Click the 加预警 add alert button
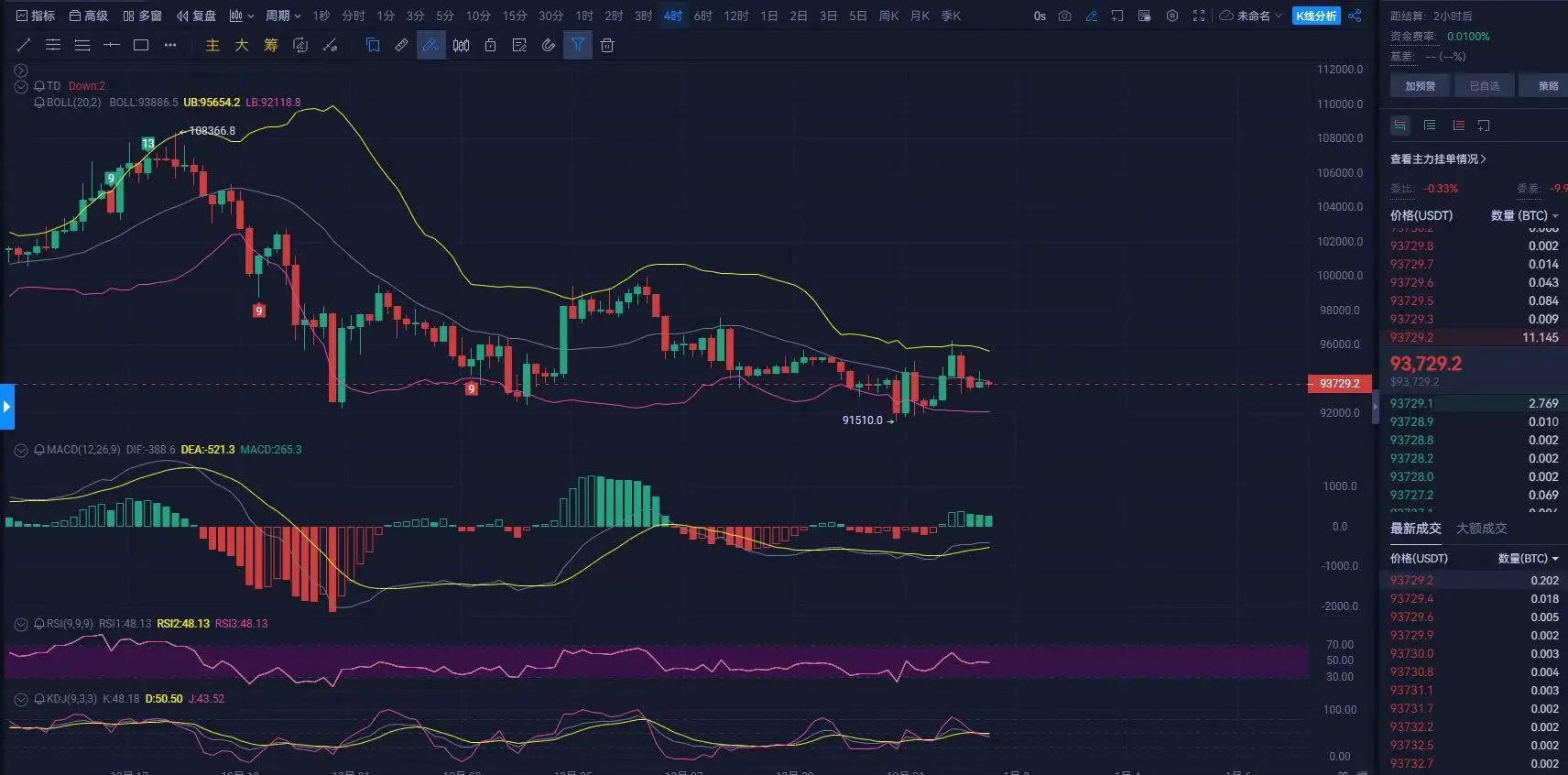Image resolution: width=1568 pixels, height=775 pixels. click(1421, 86)
